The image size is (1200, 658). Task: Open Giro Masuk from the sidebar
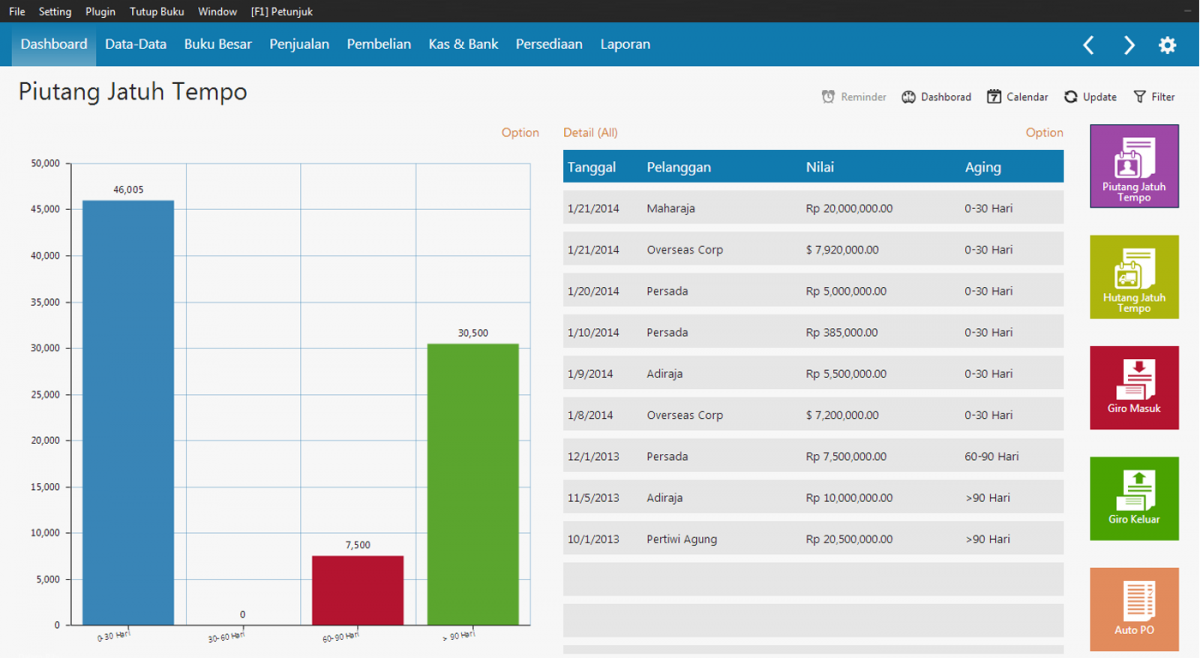(1134, 388)
